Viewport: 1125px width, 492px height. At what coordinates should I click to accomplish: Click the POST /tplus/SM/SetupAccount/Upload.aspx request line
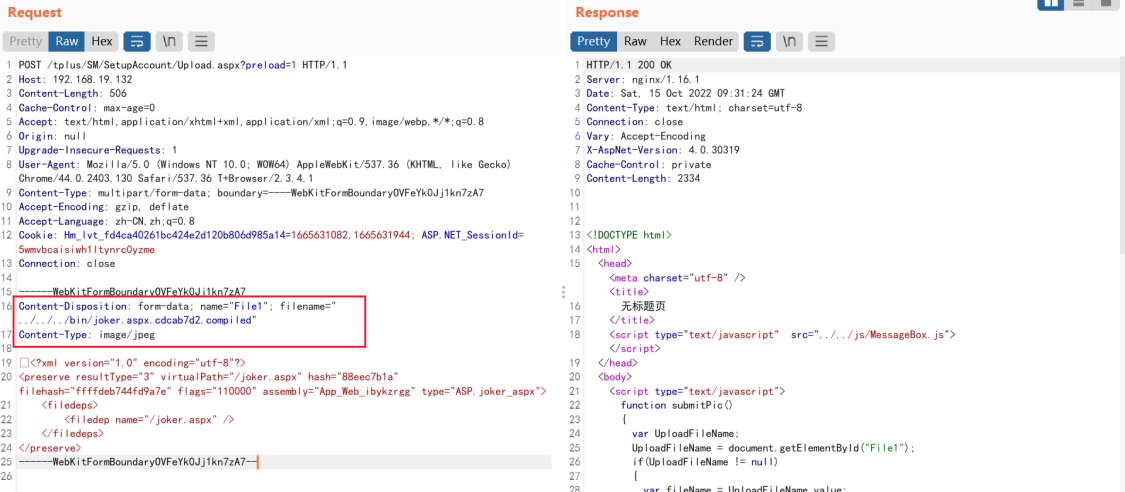pyautogui.click(x=183, y=65)
